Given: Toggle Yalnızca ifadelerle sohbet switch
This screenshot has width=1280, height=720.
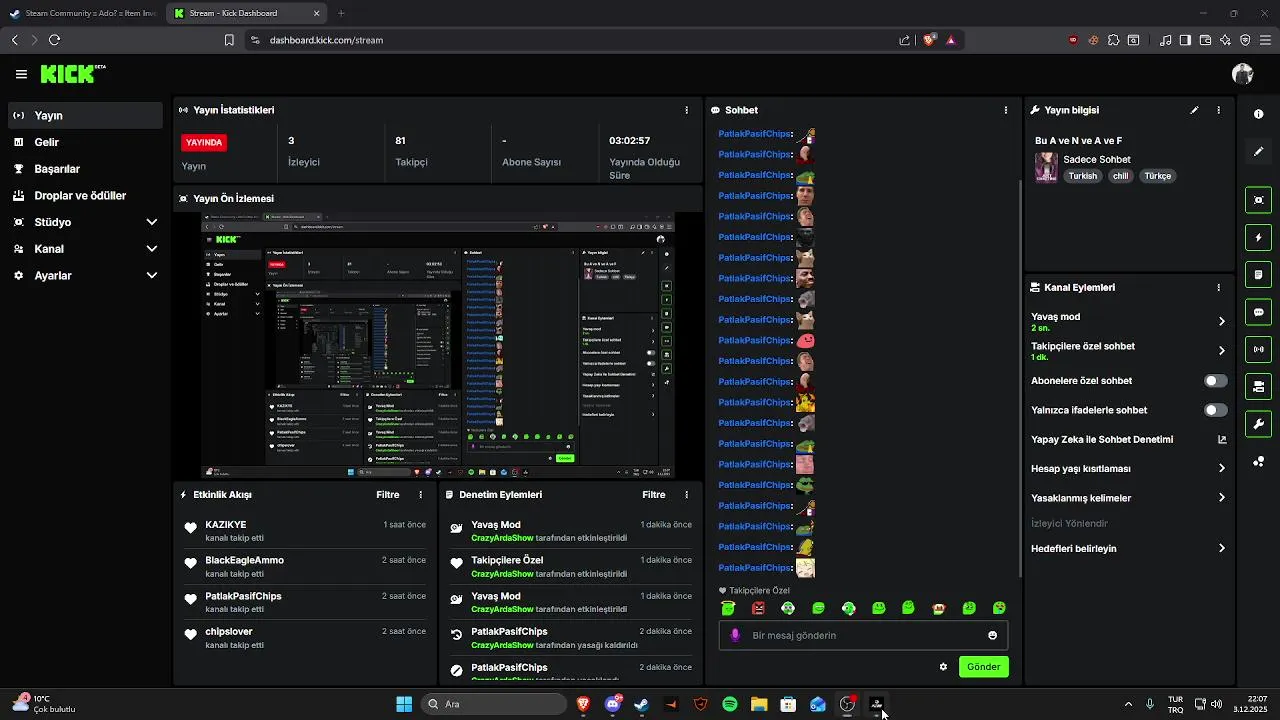Looking at the screenshot, I should click(1216, 410).
